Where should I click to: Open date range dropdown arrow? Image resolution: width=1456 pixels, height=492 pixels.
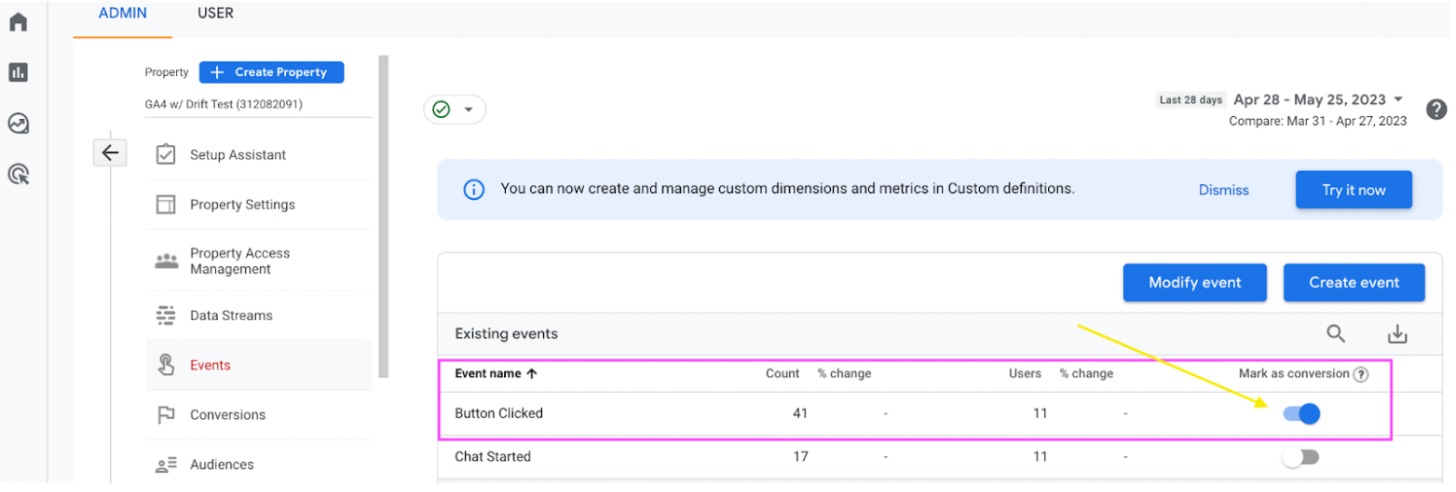(1398, 99)
